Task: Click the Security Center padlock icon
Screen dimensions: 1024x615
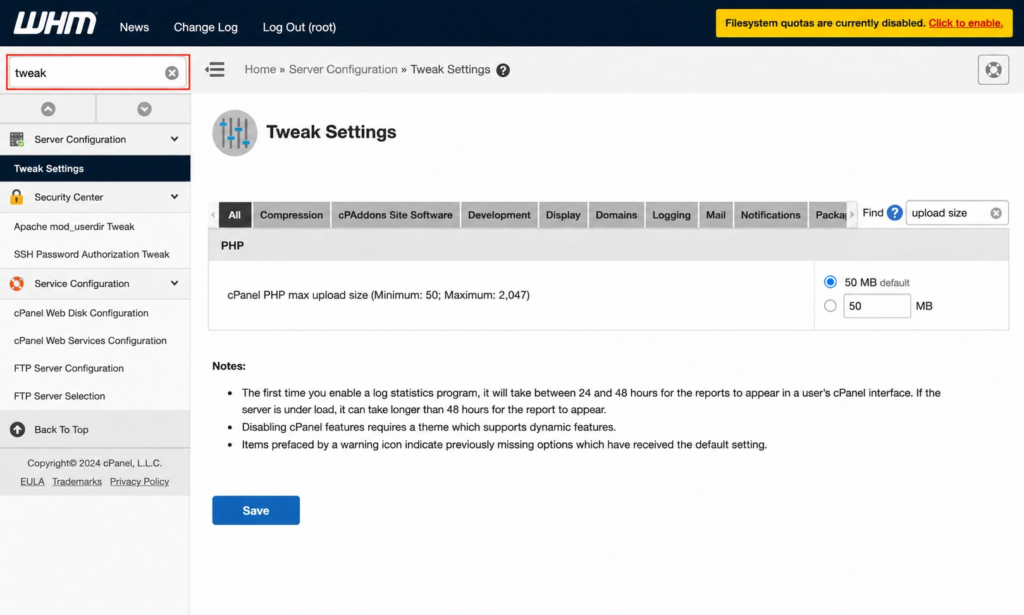Action: click(x=17, y=197)
